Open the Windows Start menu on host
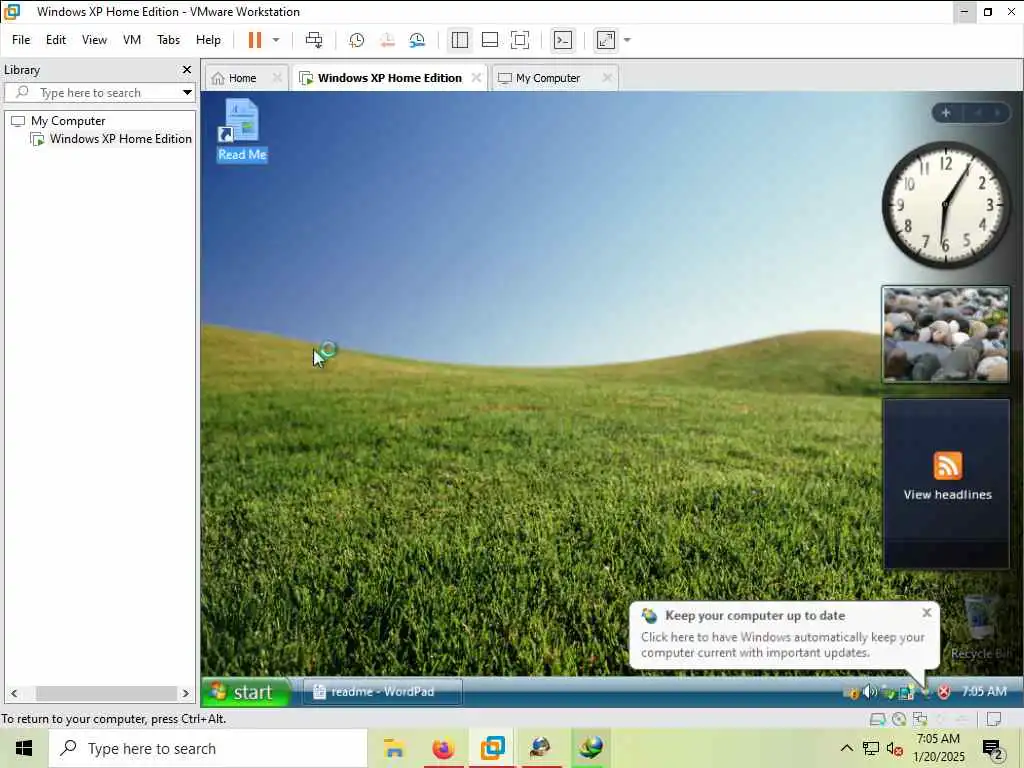Viewport: 1024px width, 768px height. [x=24, y=748]
